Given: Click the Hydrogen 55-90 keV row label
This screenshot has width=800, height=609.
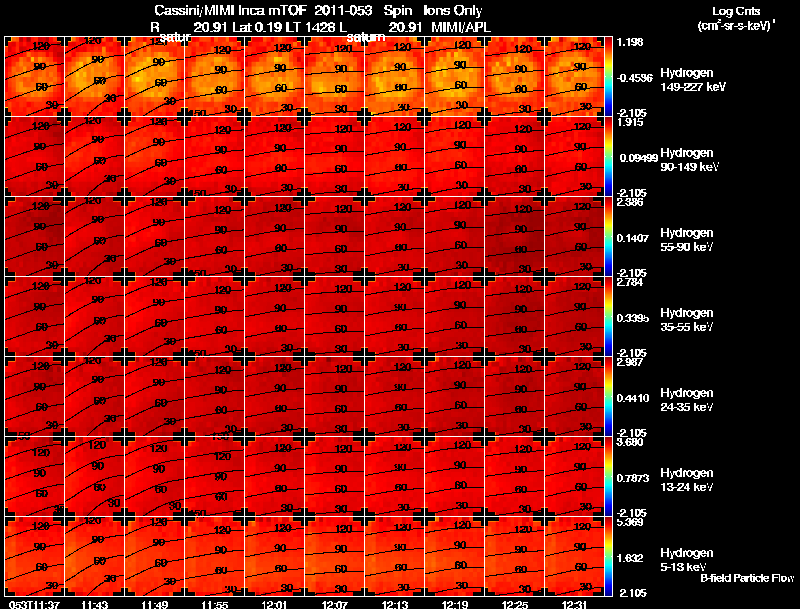Looking at the screenshot, I should point(686,240).
